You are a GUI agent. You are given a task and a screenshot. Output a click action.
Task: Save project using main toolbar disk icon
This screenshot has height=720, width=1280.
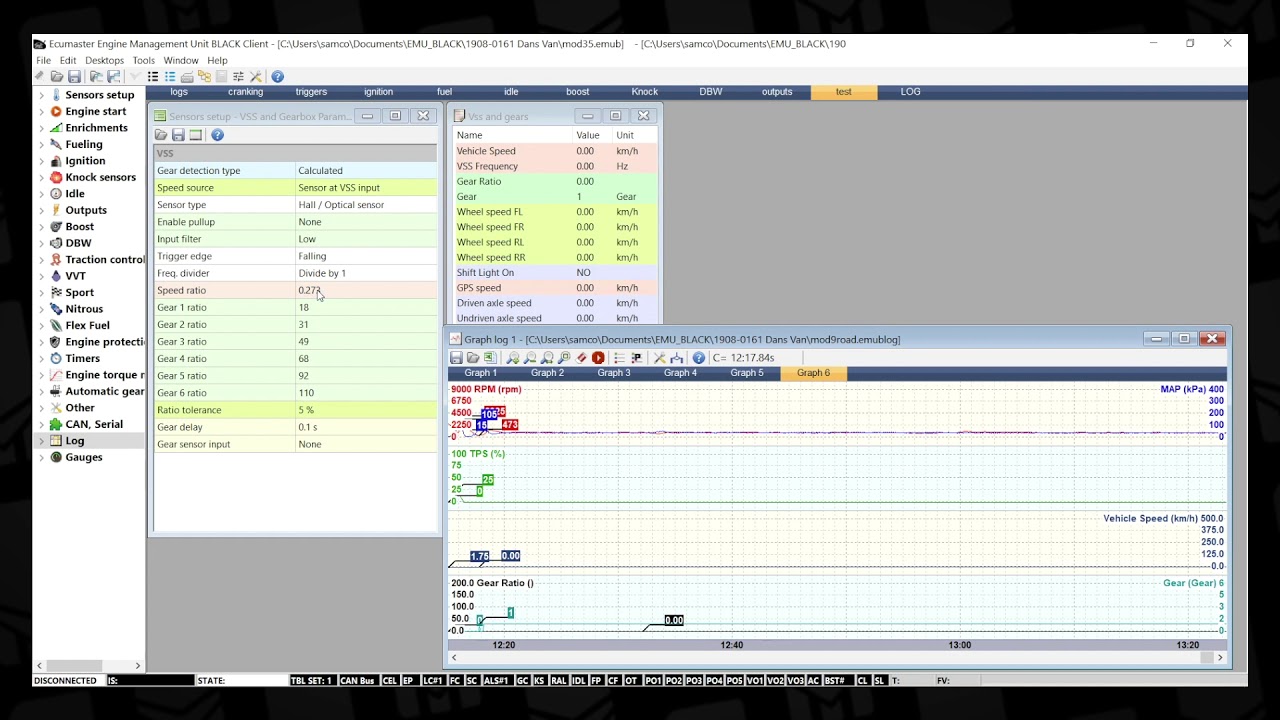74,77
